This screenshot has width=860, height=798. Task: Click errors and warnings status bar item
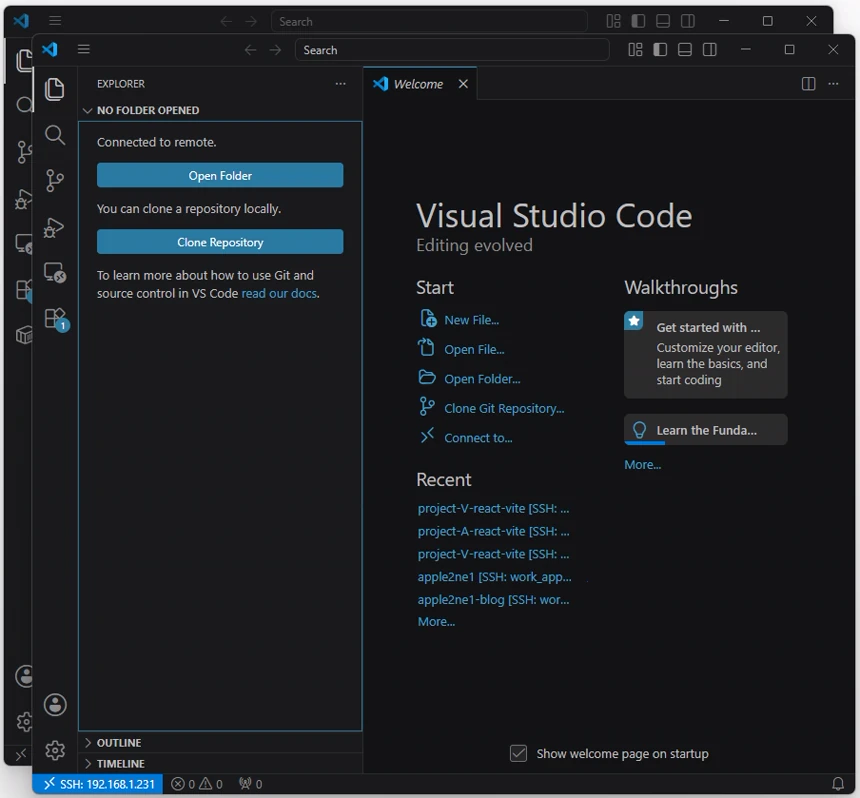click(x=197, y=784)
